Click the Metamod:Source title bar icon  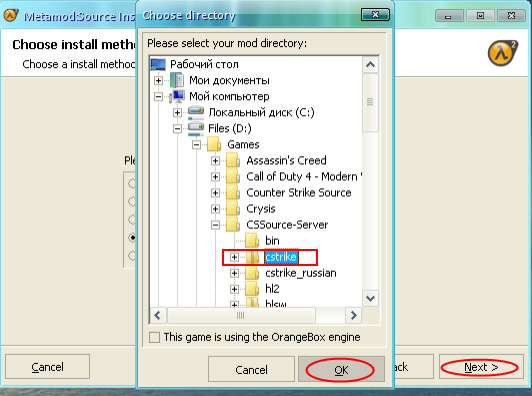click(x=11, y=15)
